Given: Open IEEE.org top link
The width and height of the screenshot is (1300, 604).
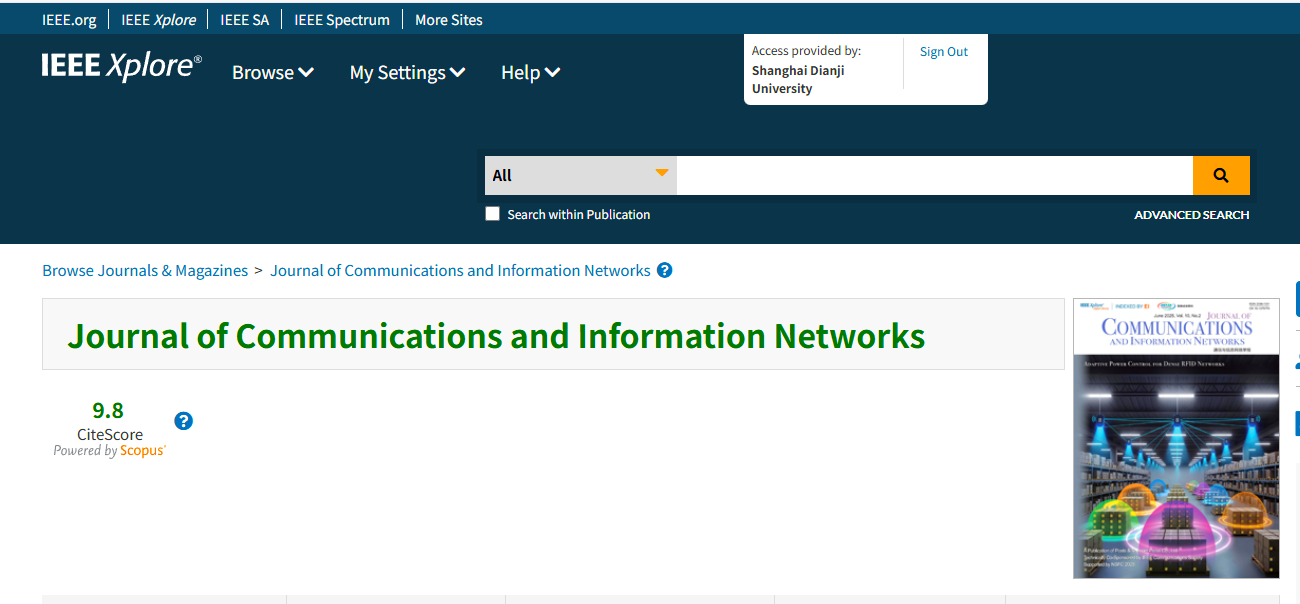Looking at the screenshot, I should pos(69,20).
